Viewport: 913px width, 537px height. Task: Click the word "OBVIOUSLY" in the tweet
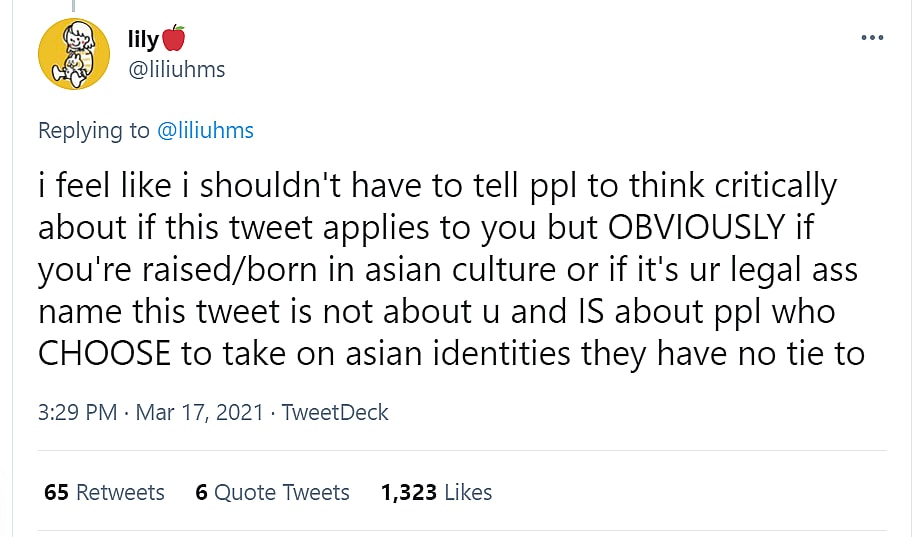696,227
